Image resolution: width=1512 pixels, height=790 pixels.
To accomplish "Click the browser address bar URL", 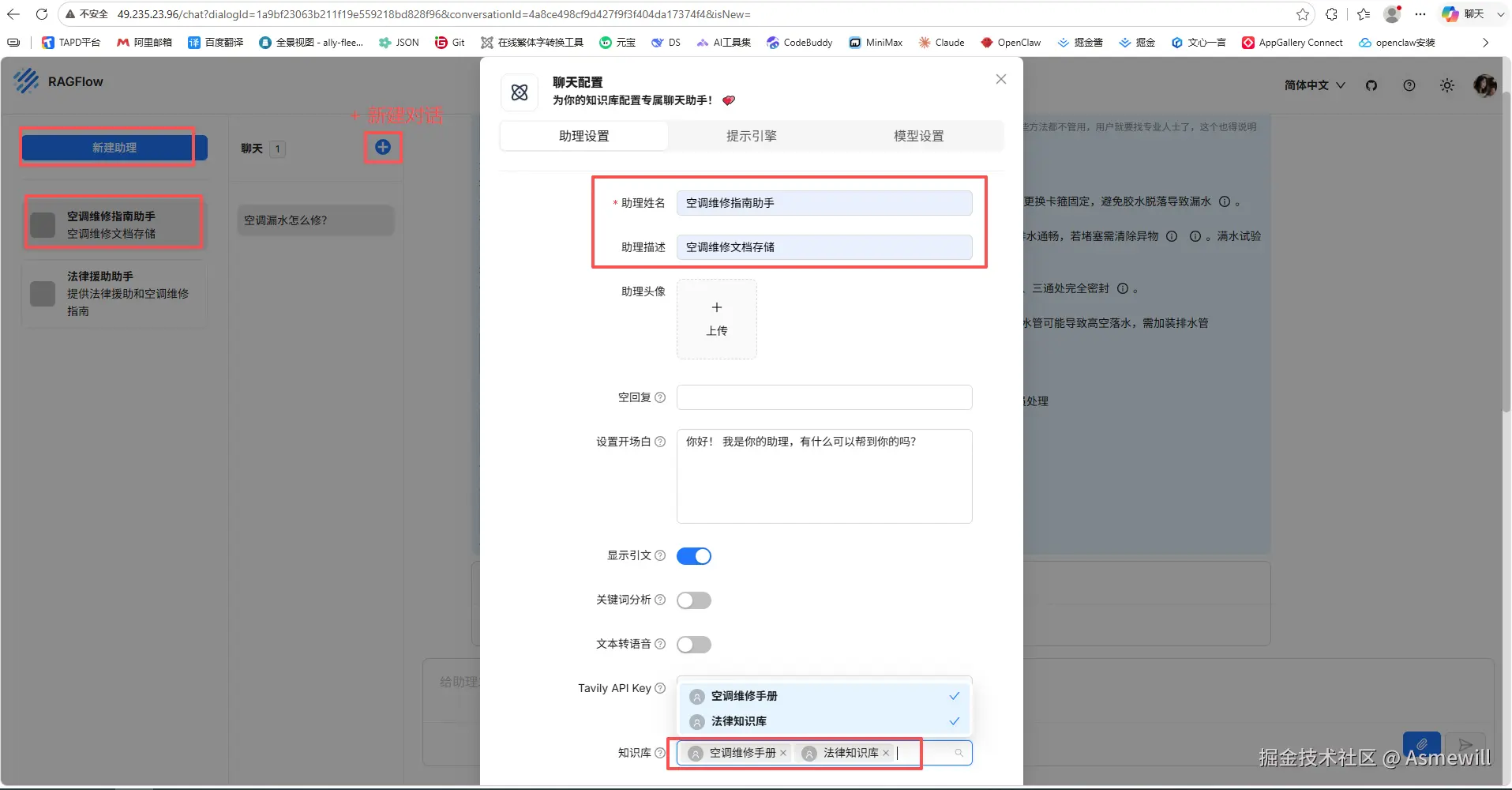I will coord(434,14).
